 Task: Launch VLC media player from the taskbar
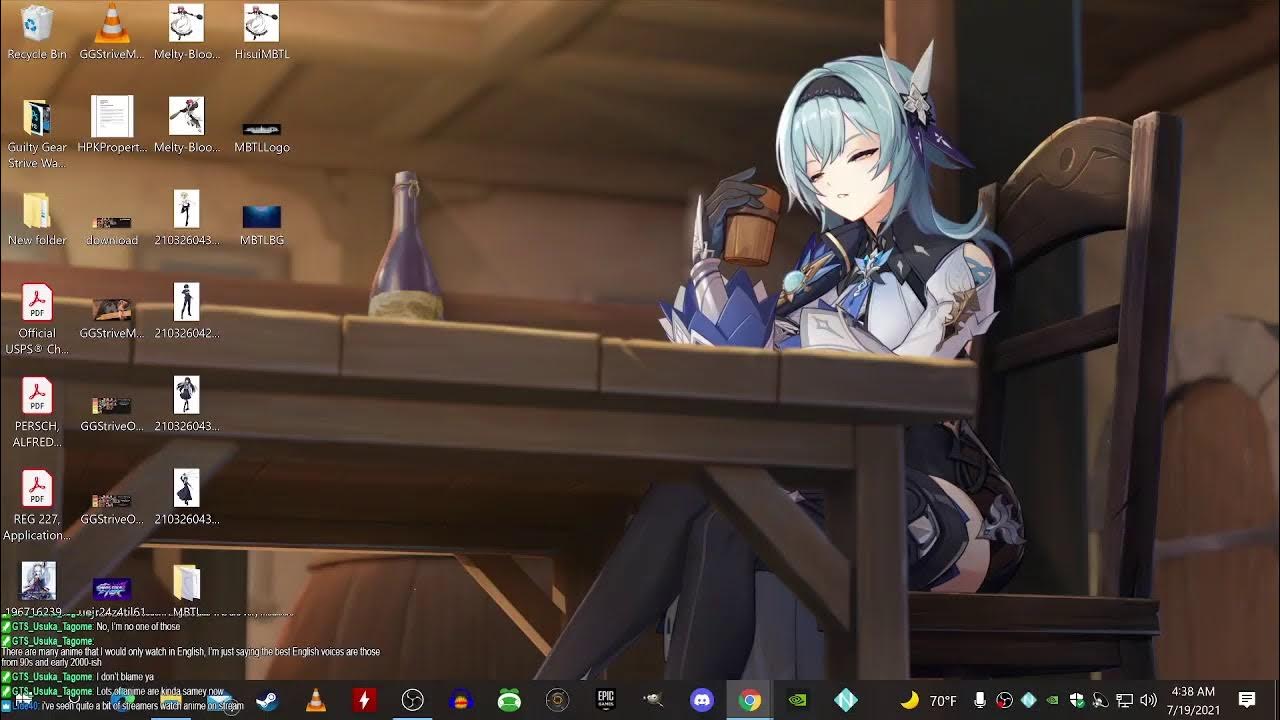pyautogui.click(x=315, y=701)
